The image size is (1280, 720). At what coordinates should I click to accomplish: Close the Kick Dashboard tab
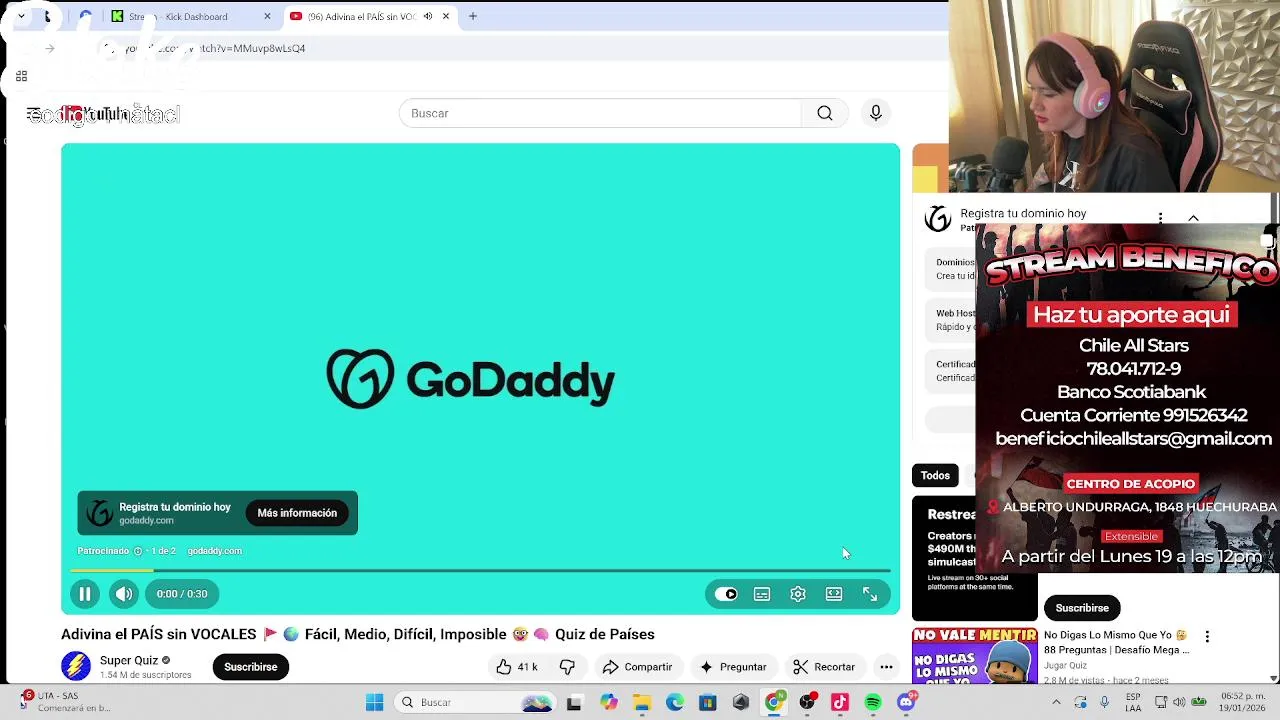(x=267, y=16)
